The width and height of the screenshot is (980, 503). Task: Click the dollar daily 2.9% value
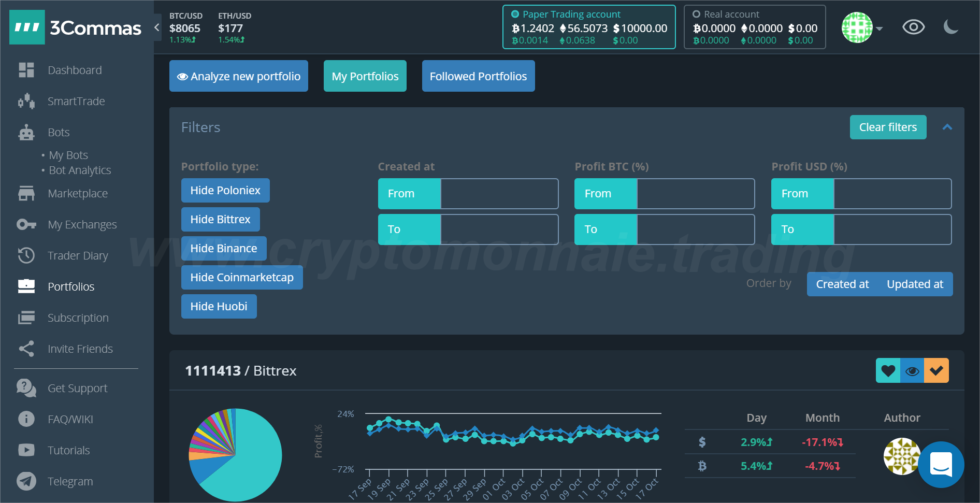click(x=756, y=442)
